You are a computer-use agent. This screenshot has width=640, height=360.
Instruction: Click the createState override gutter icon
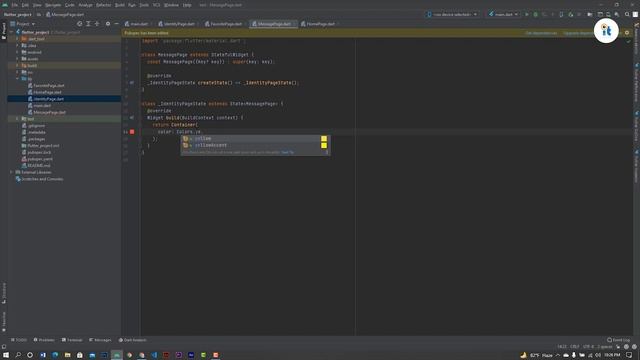pyautogui.click(x=131, y=82)
